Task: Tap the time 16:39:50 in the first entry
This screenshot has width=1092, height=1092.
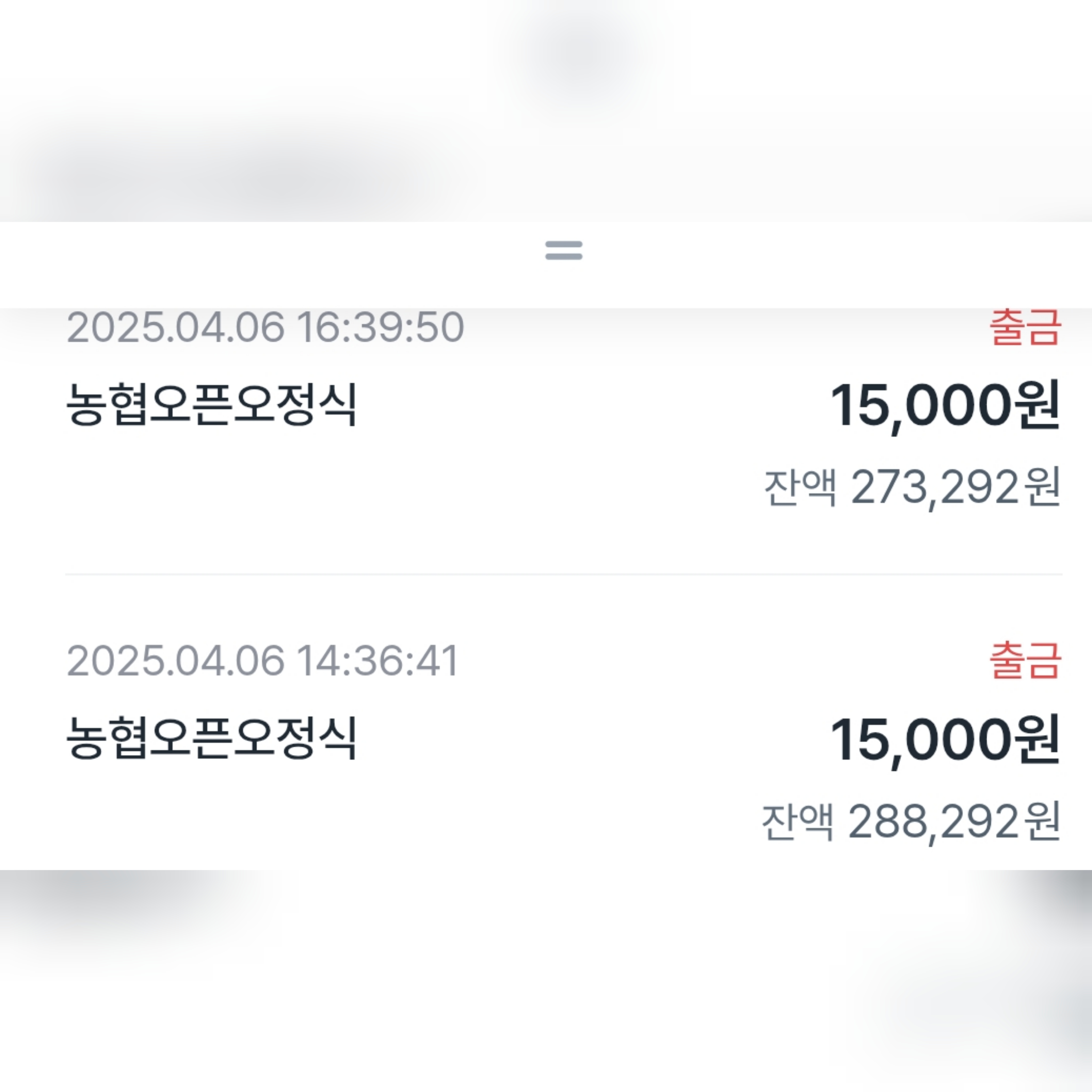Action: tap(380, 327)
